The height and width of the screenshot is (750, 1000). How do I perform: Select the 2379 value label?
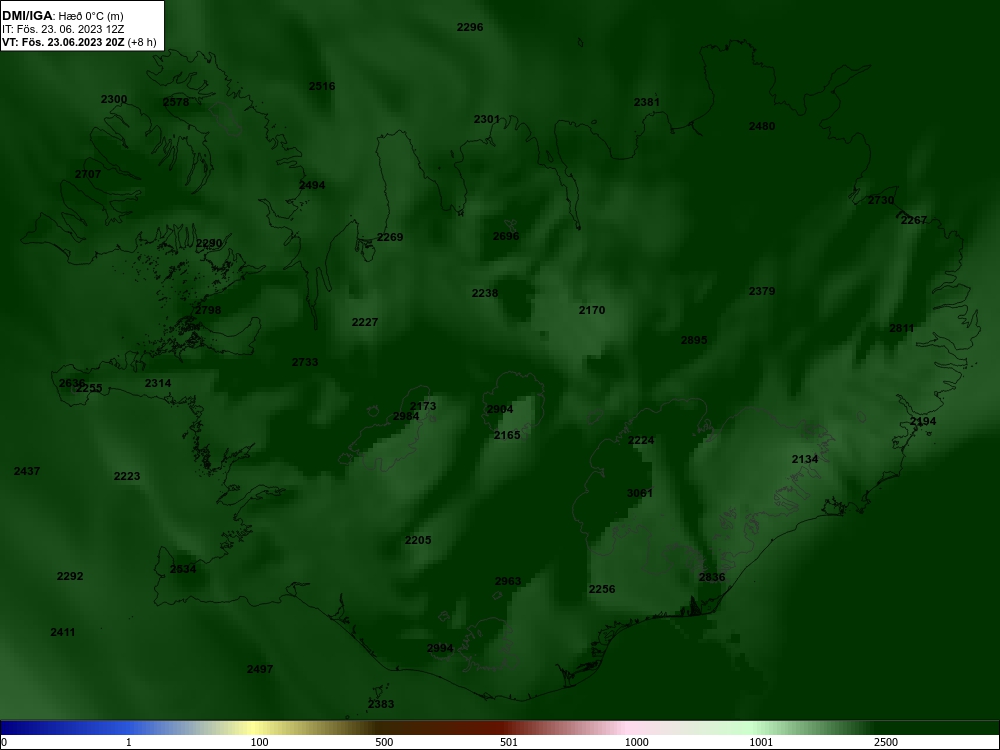pyautogui.click(x=761, y=291)
